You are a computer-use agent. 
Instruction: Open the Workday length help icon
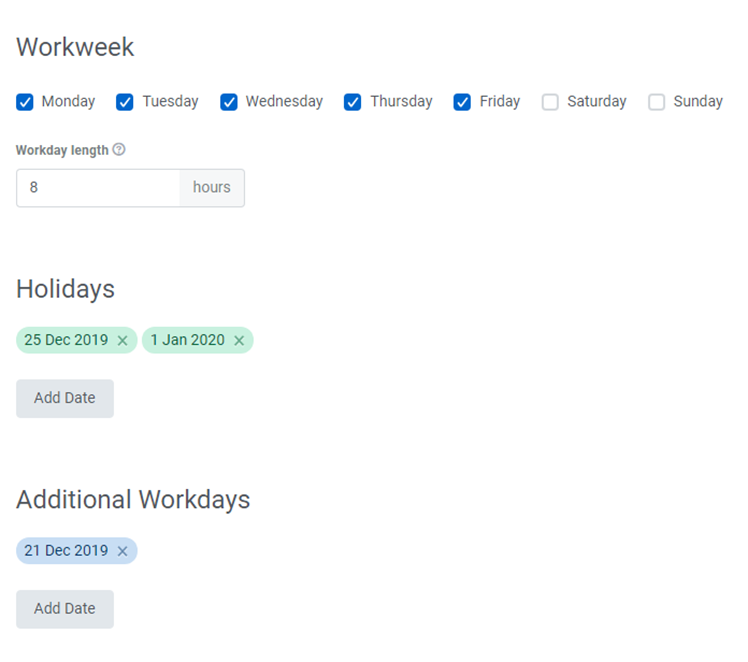(119, 150)
